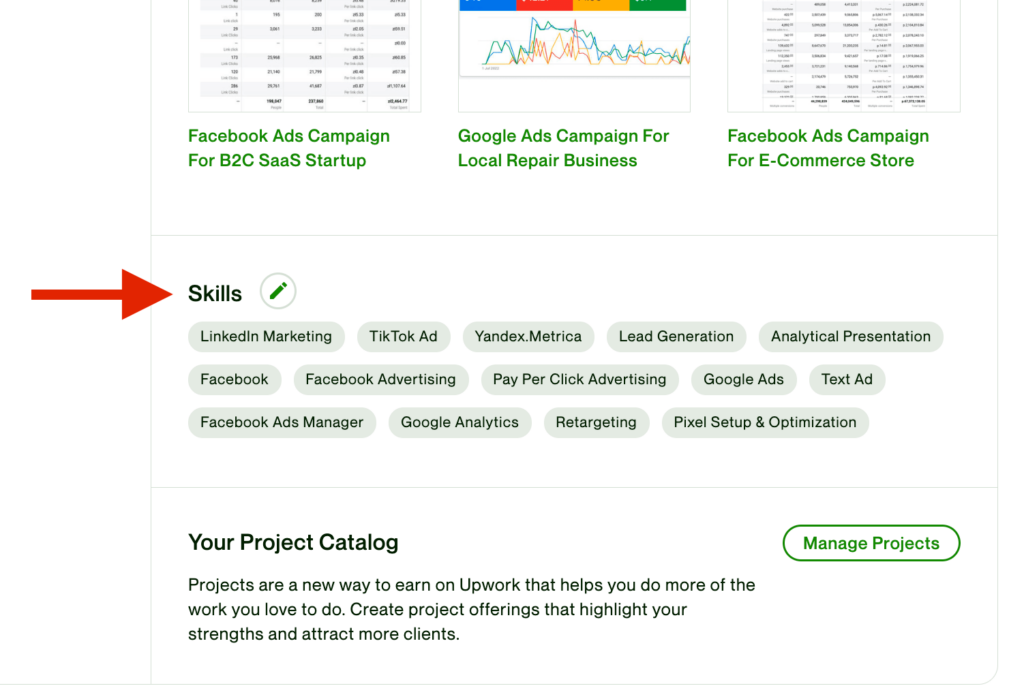
Task: Click the pencil edit icon beside Skills
Action: (278, 292)
